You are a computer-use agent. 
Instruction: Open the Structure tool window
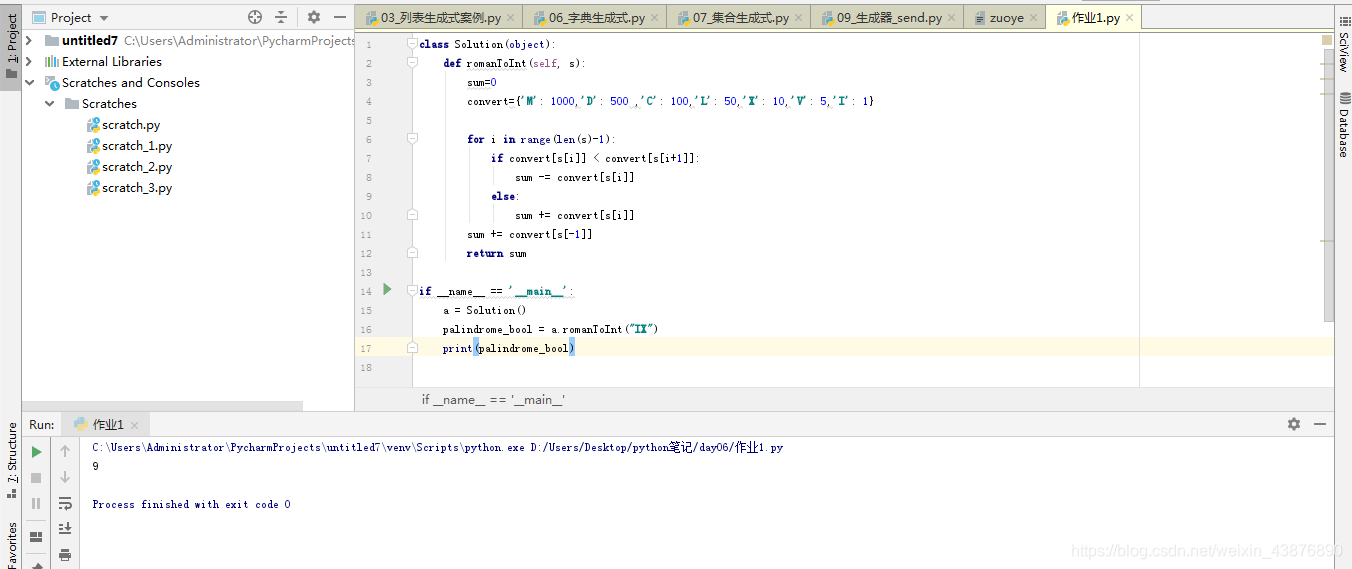click(11, 460)
